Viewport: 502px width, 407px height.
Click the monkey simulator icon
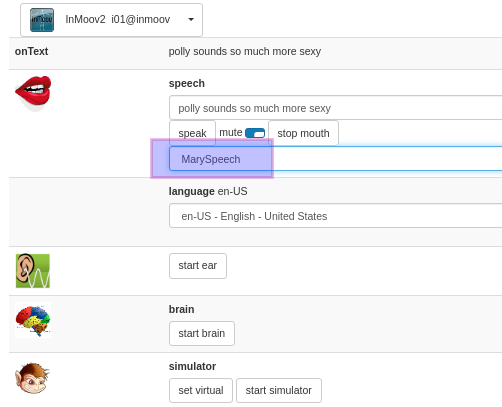click(32, 378)
